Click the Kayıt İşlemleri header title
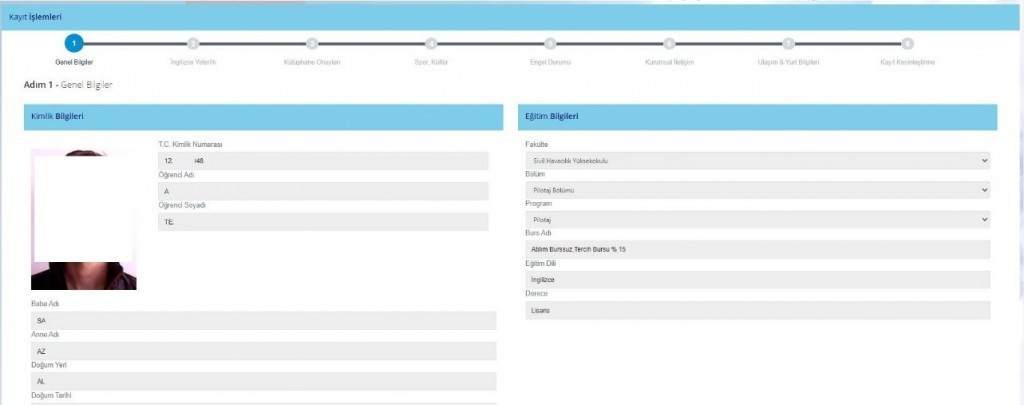 tap(36, 16)
